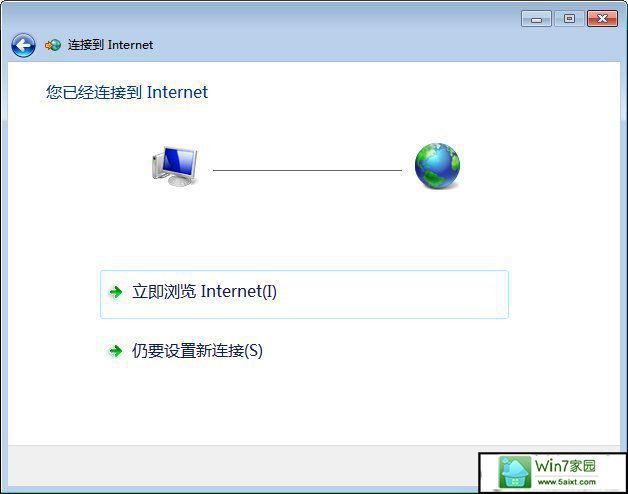
Task: Maximize the 连接到 Internet window
Action: click(x=569, y=19)
